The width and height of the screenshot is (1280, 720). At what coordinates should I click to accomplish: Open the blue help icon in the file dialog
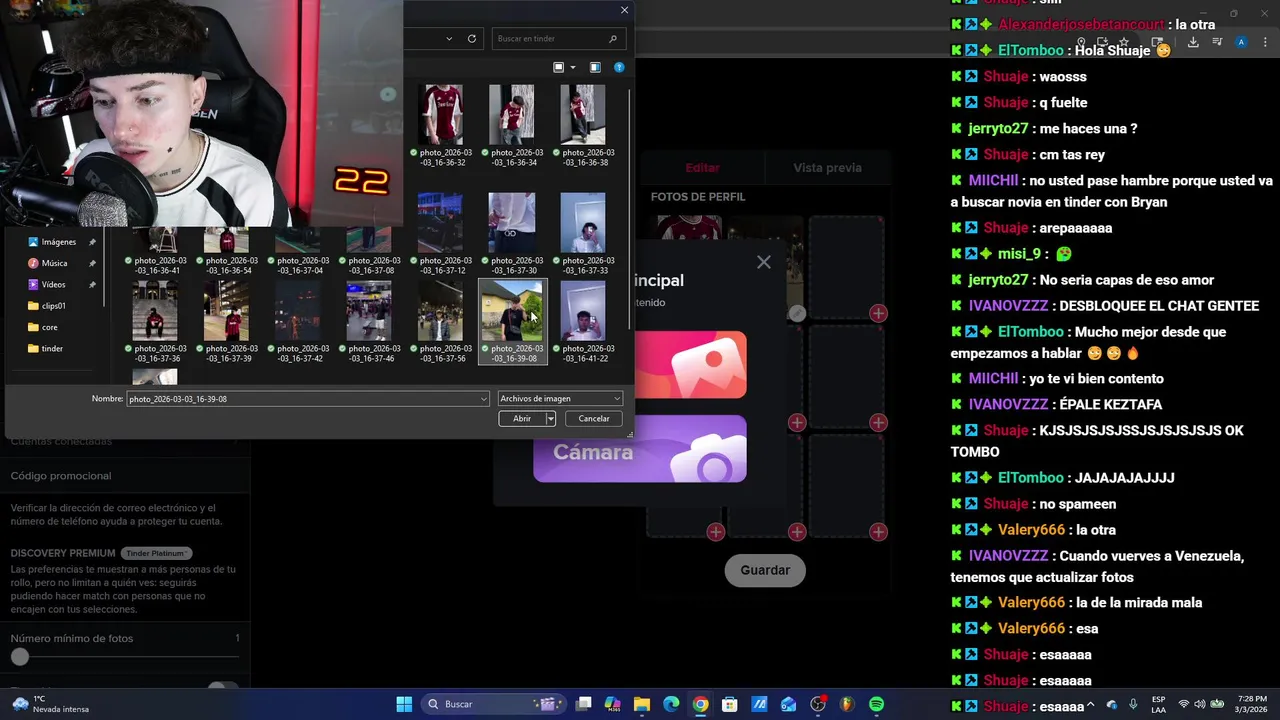point(619,67)
